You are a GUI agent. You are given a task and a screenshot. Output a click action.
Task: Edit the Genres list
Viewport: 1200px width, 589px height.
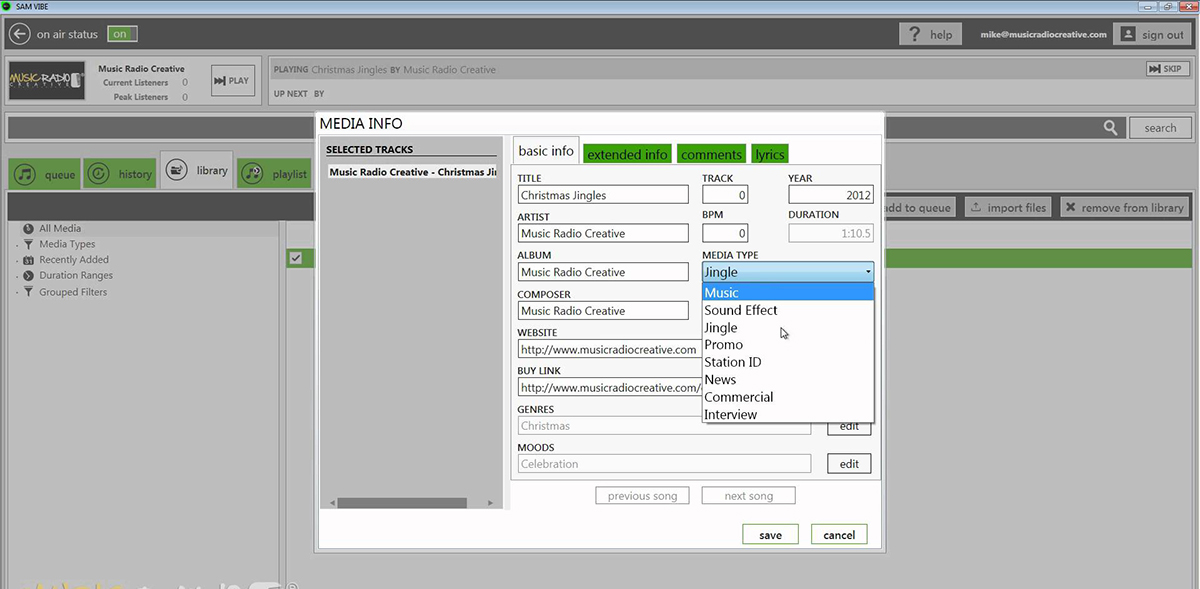coord(849,427)
